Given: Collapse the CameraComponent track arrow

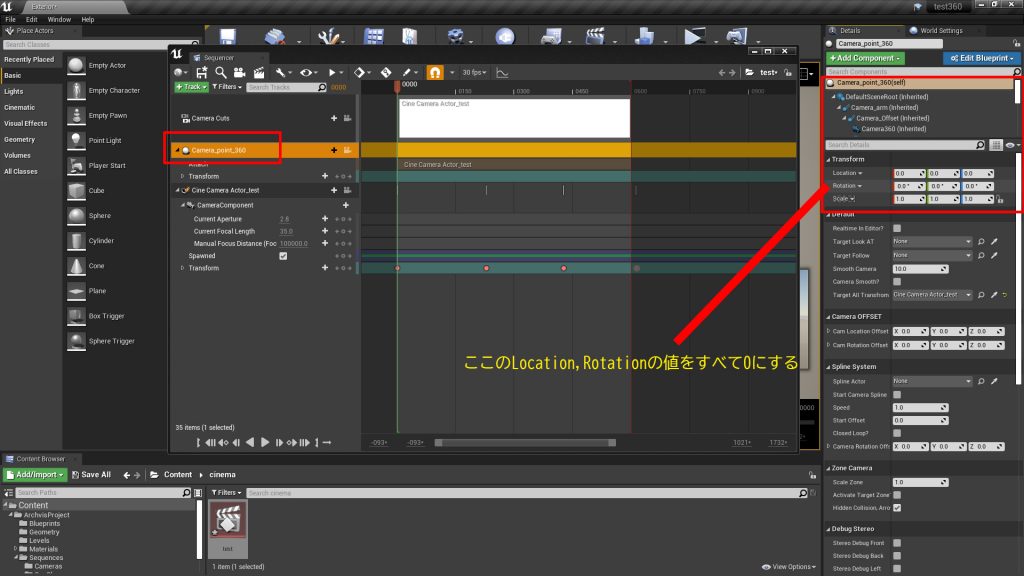Looking at the screenshot, I should 183,205.
